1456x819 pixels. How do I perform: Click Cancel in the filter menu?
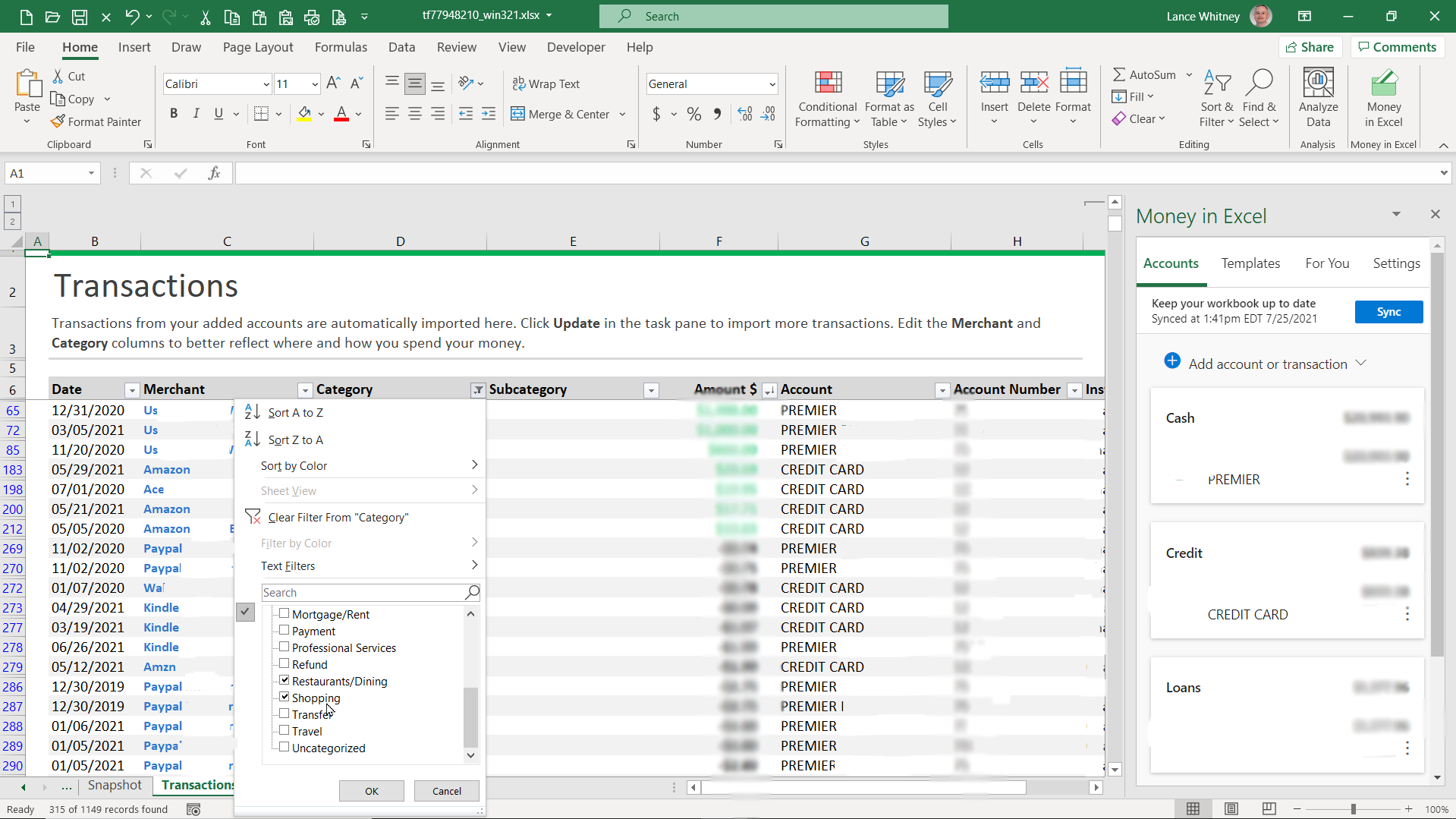[447, 791]
